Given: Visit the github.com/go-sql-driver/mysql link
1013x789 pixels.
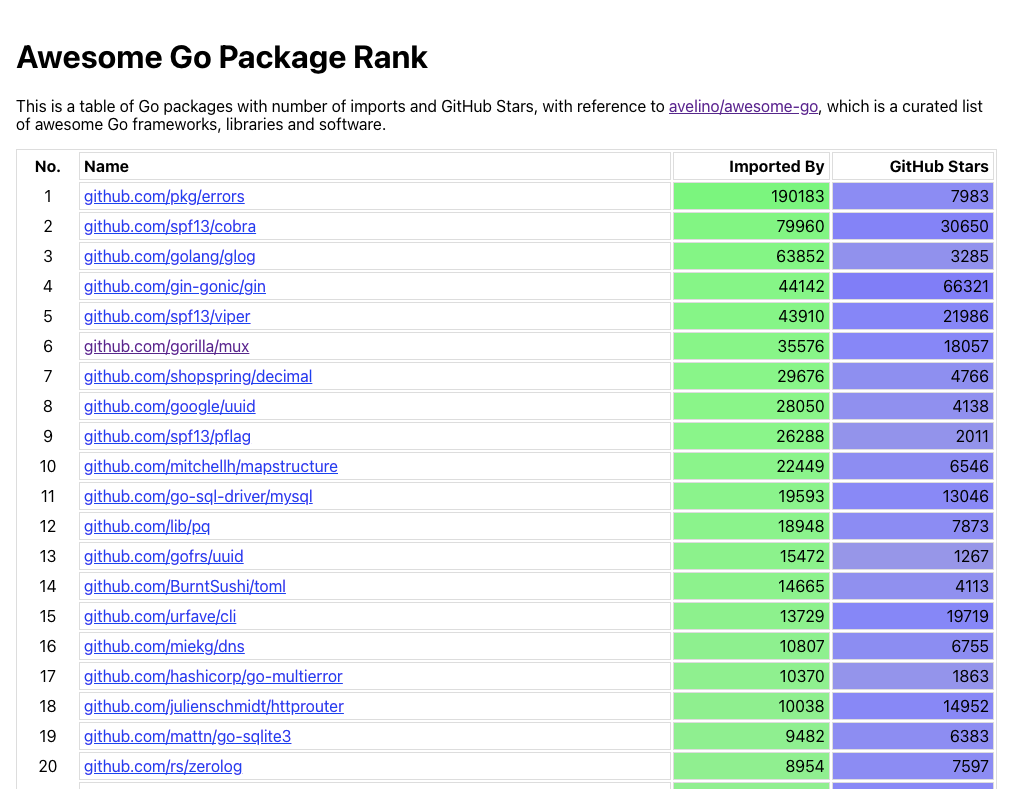Looking at the screenshot, I should 198,496.
